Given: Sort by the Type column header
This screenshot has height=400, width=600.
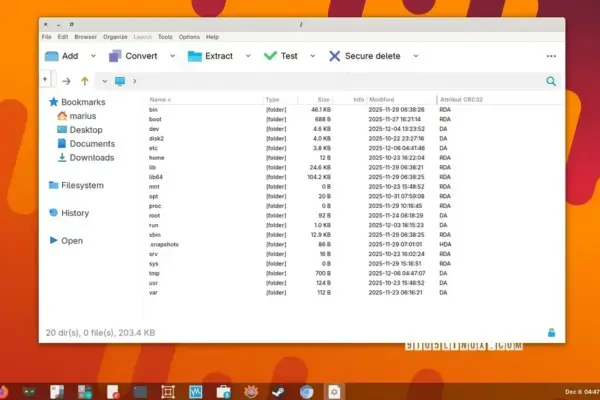Looking at the screenshot, I should pyautogui.click(x=280, y=100).
